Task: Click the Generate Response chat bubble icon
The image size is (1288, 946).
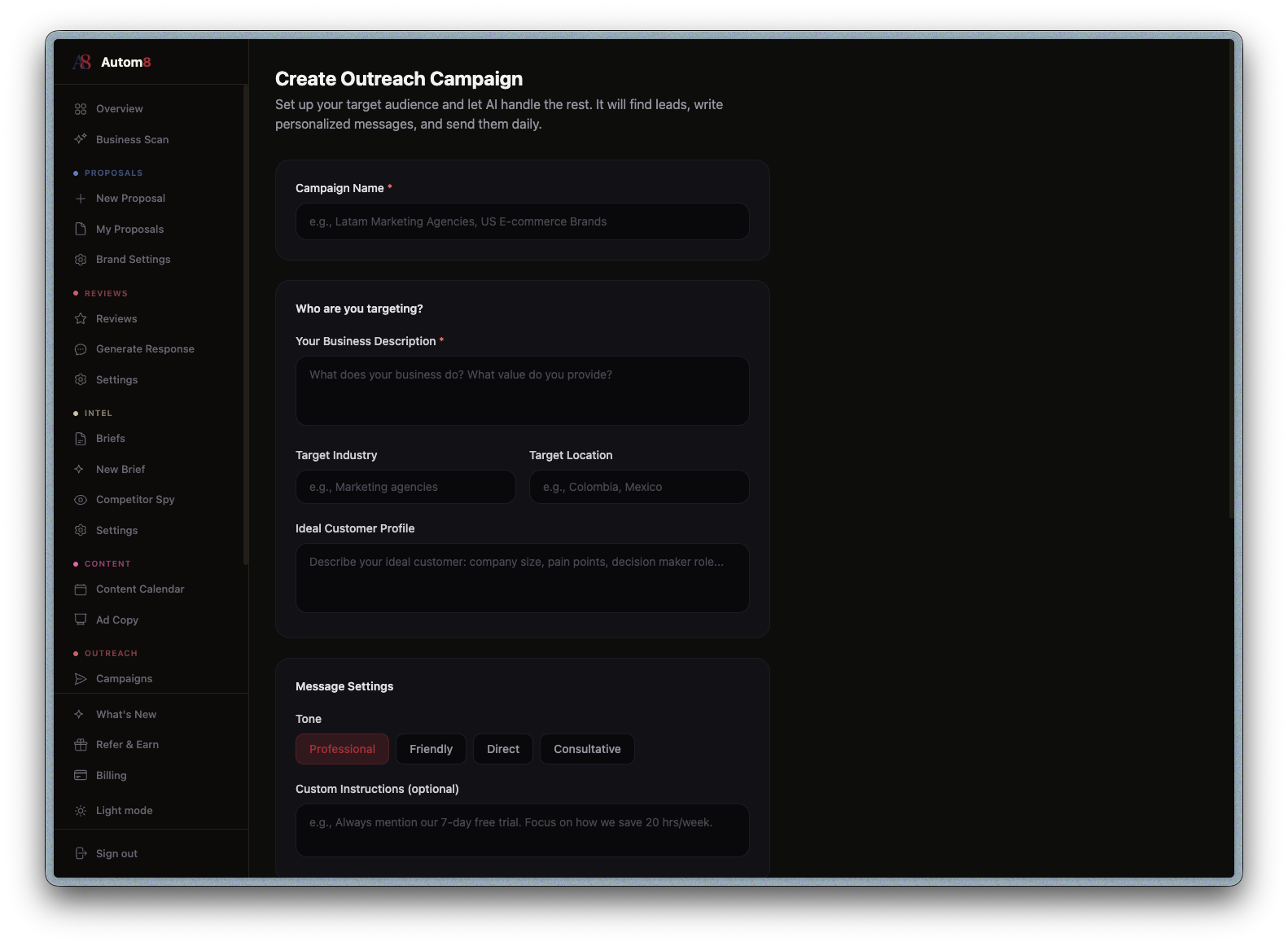Action: 81,349
